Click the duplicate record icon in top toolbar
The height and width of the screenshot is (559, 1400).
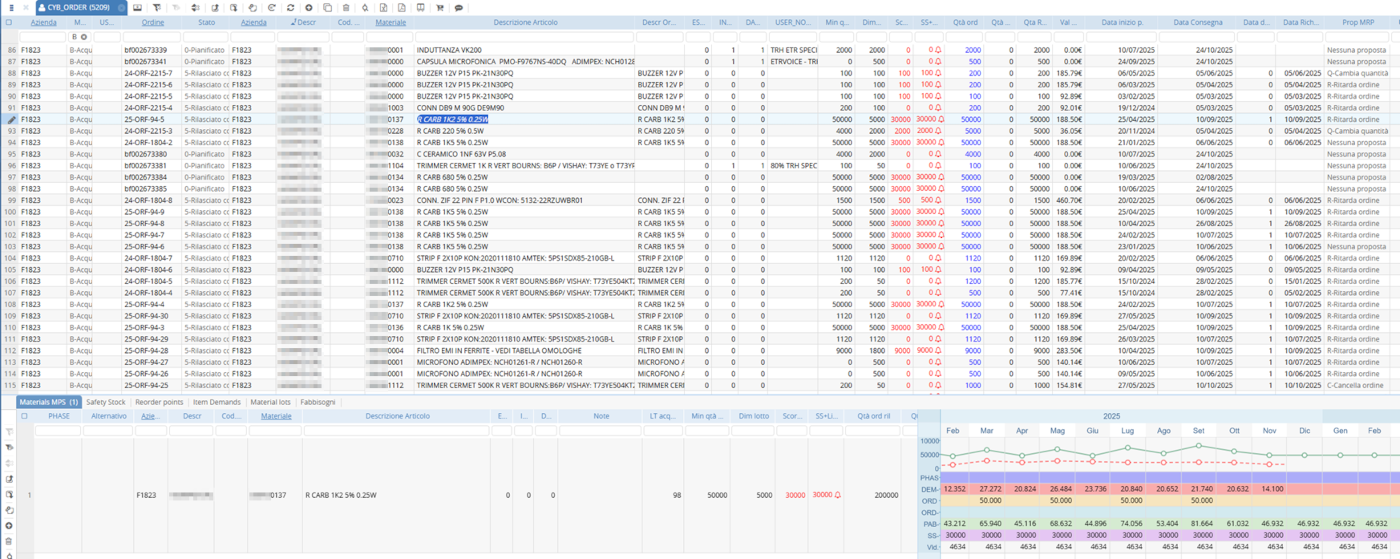coord(327,7)
